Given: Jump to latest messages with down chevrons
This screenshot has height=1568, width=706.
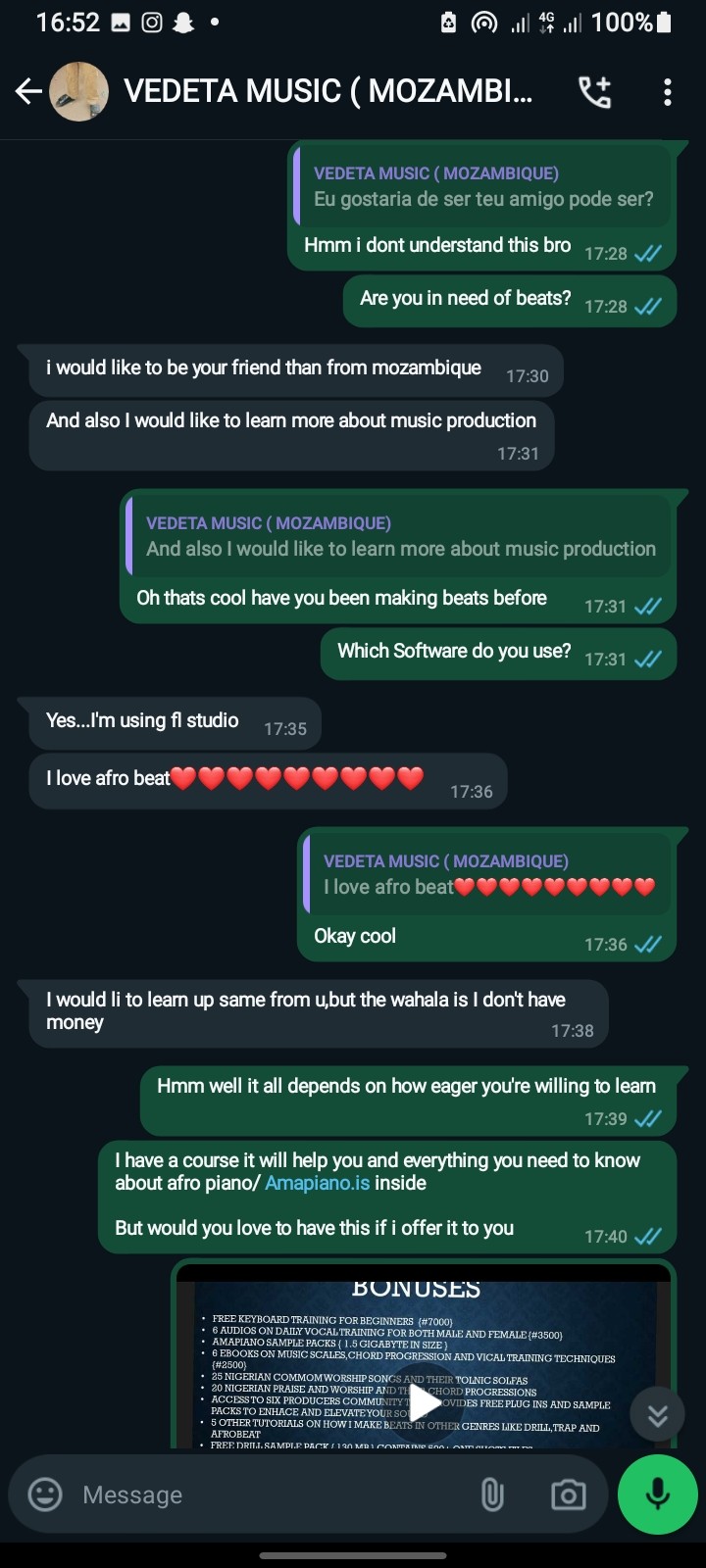Looking at the screenshot, I should 658,1415.
